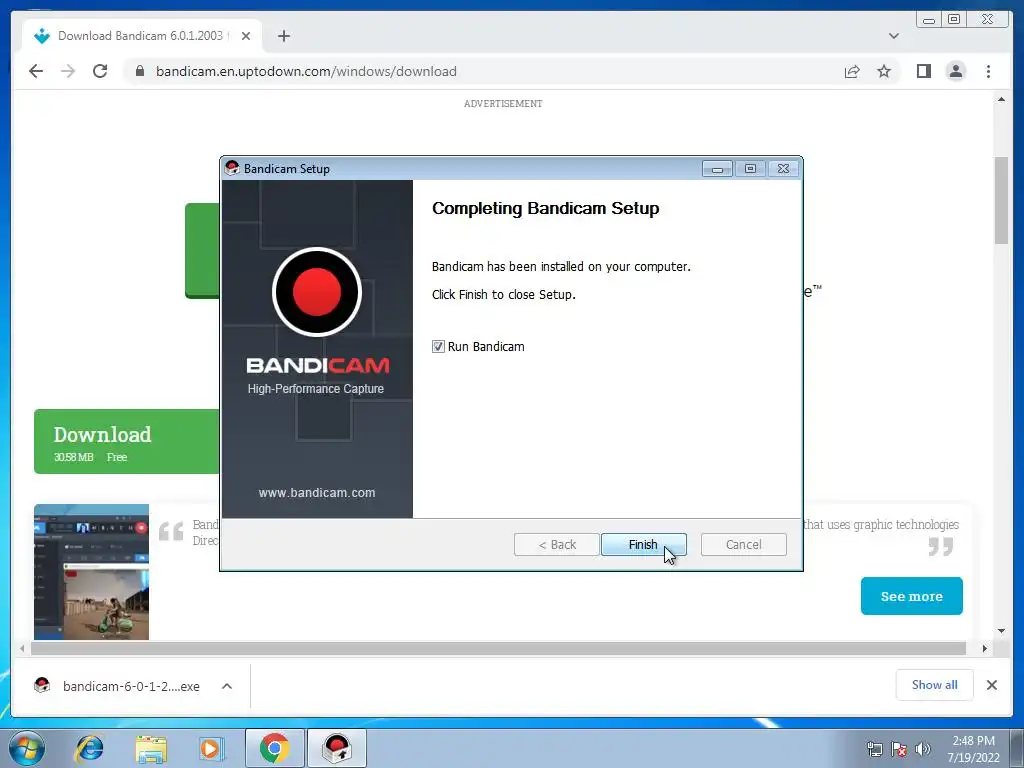Open Chrome profile avatar
The image size is (1024, 768).
pyautogui.click(x=955, y=71)
